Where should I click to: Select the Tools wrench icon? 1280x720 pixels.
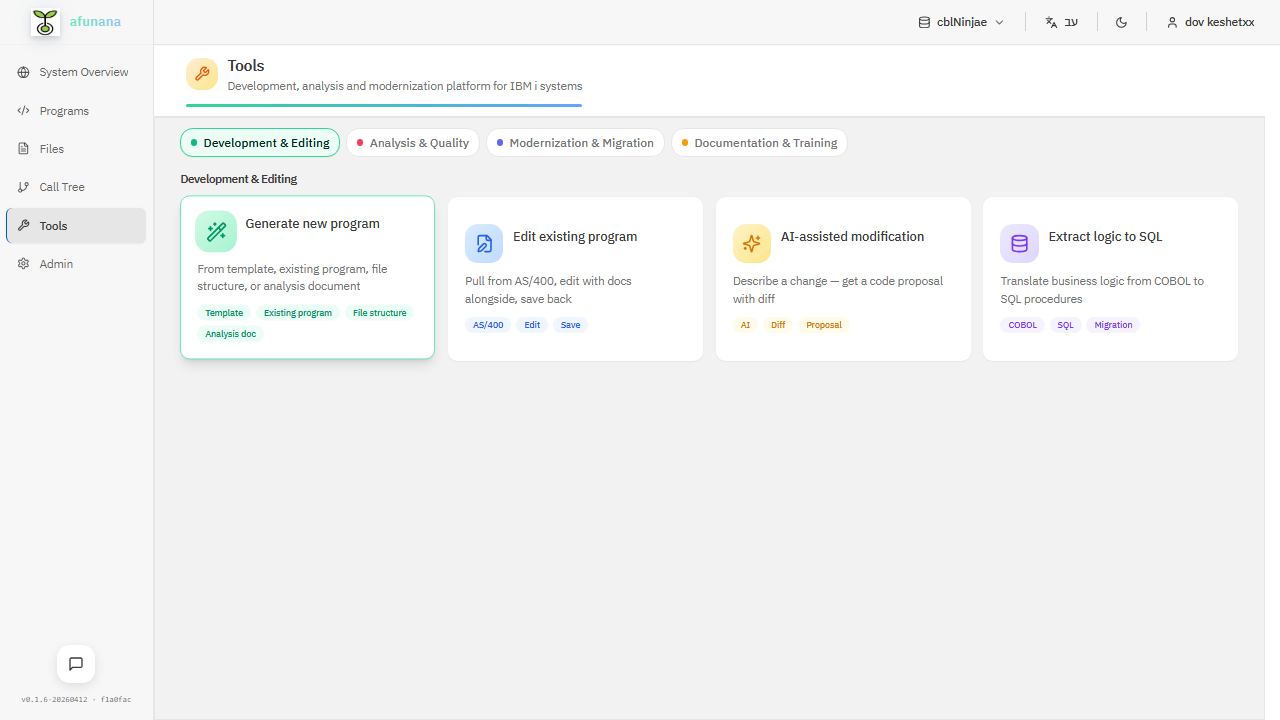coord(24,225)
